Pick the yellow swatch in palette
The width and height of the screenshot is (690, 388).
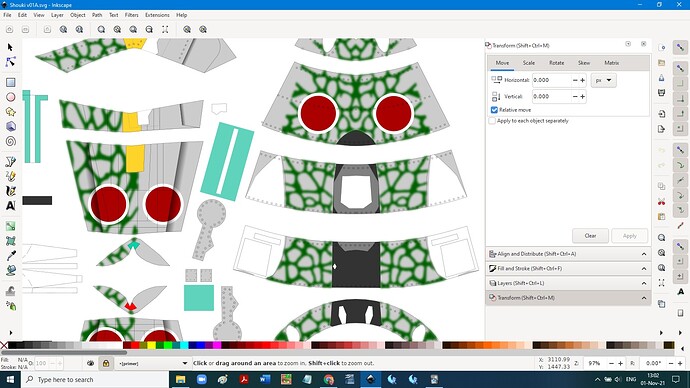click(x=151, y=345)
